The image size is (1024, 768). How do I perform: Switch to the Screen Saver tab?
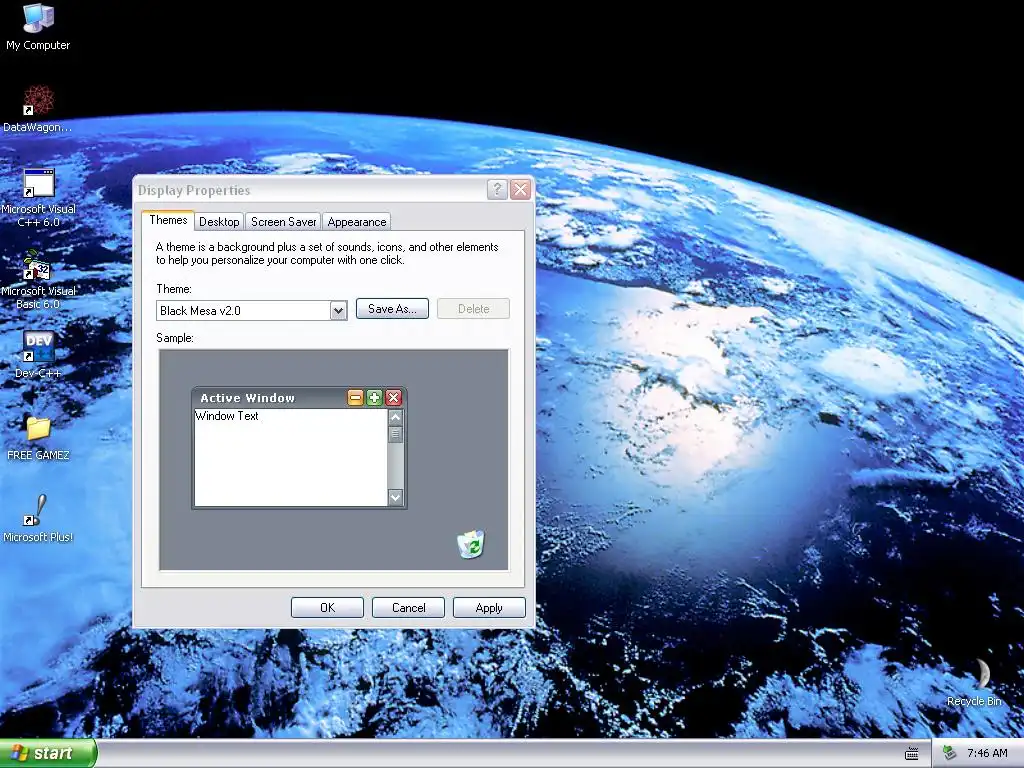283,221
